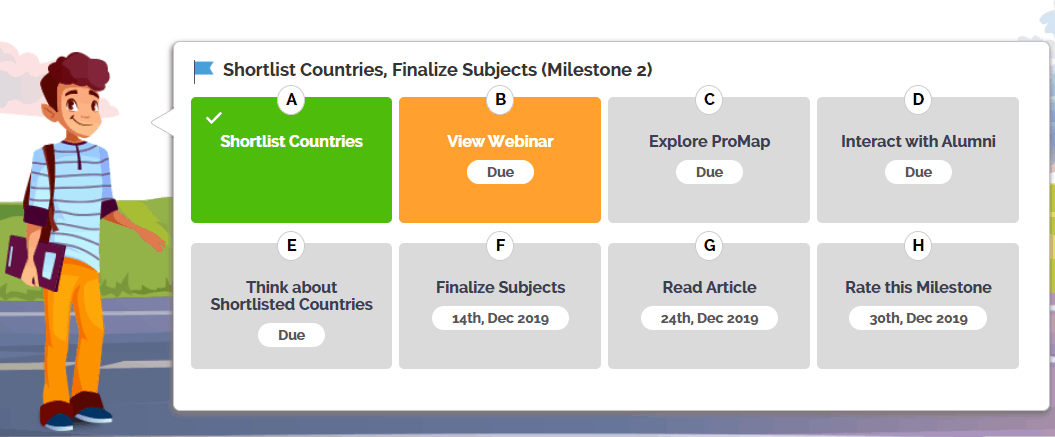Open the Rate this Milestone task
The height and width of the screenshot is (437, 1055).
(918, 306)
